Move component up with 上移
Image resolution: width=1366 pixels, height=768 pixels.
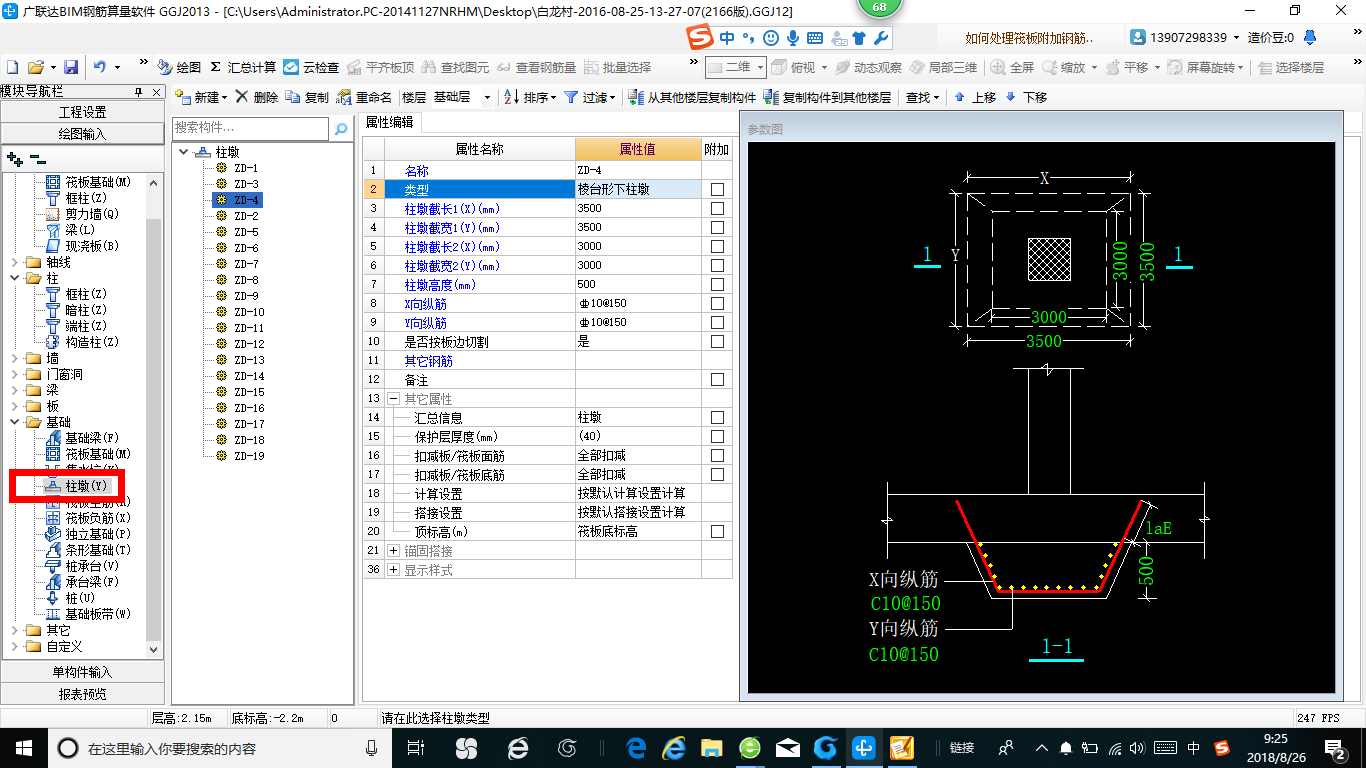click(975, 97)
